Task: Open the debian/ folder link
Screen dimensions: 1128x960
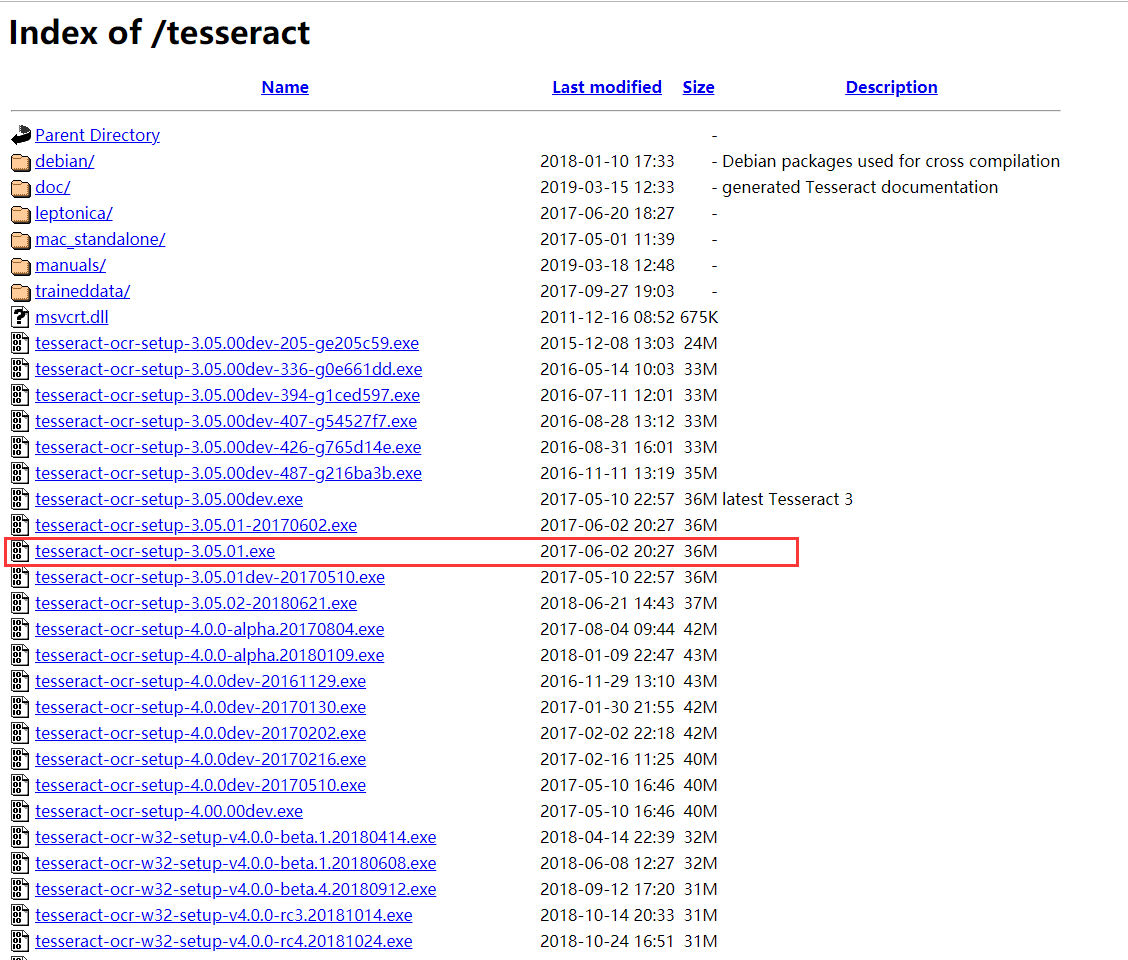Action: click(x=65, y=161)
